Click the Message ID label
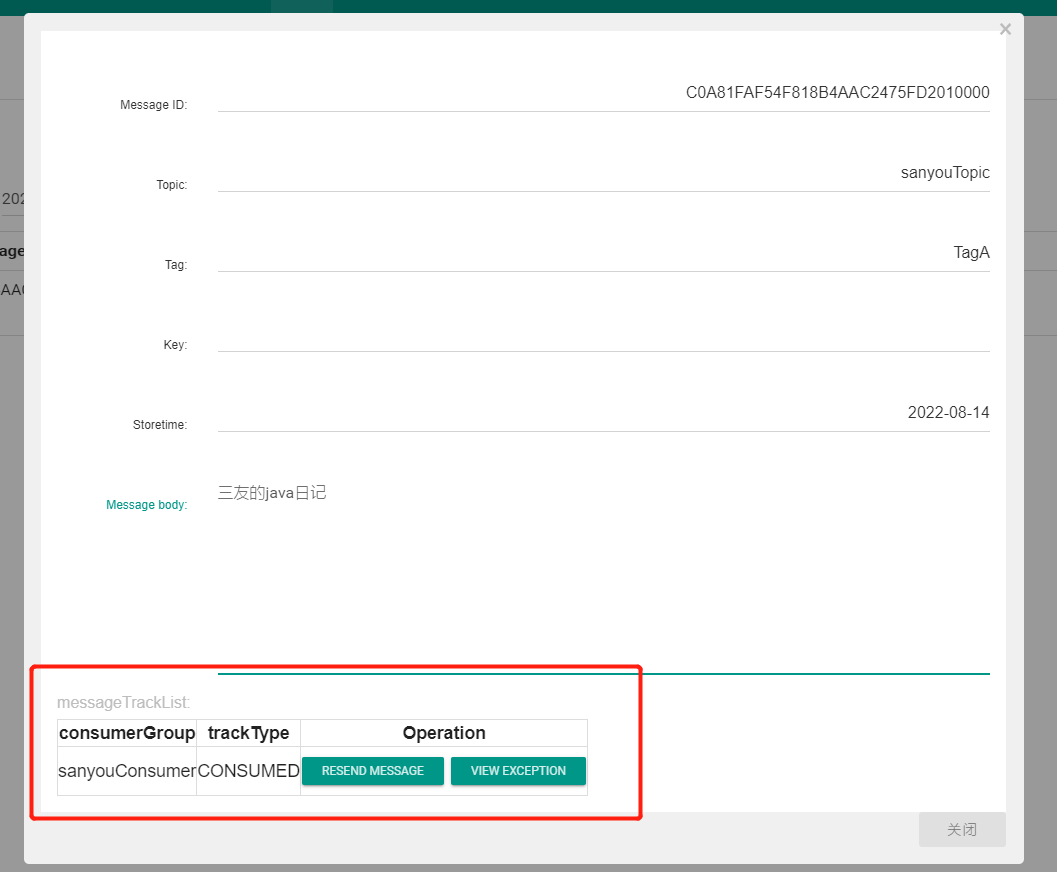 coord(153,104)
